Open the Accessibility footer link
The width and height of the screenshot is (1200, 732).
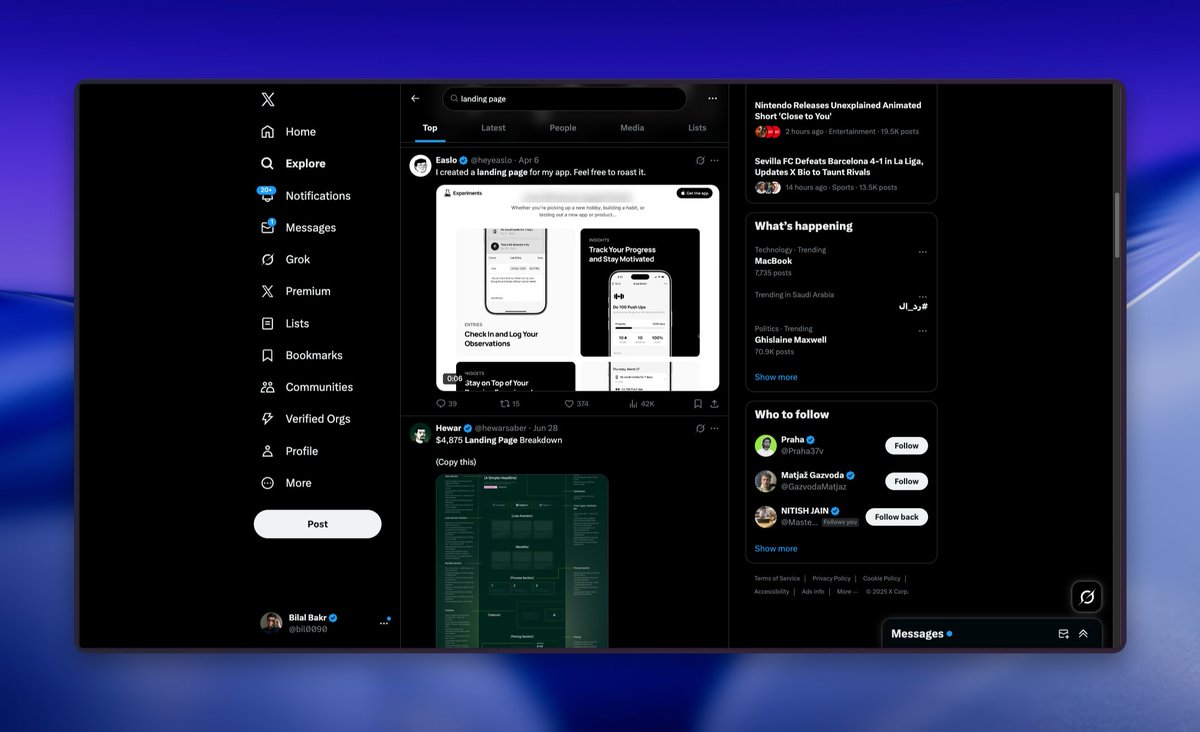[x=772, y=591]
